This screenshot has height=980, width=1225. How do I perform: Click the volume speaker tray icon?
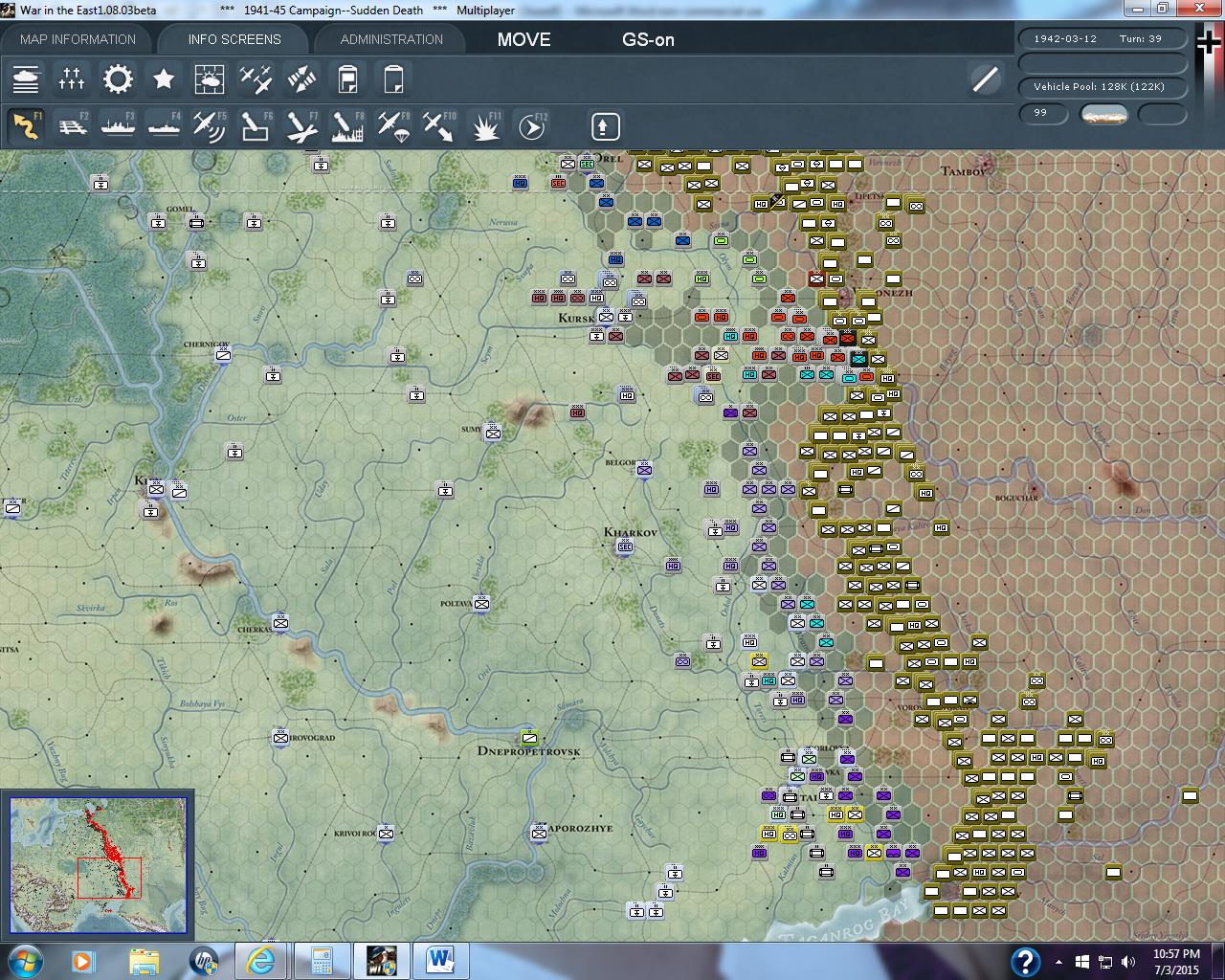click(1128, 961)
